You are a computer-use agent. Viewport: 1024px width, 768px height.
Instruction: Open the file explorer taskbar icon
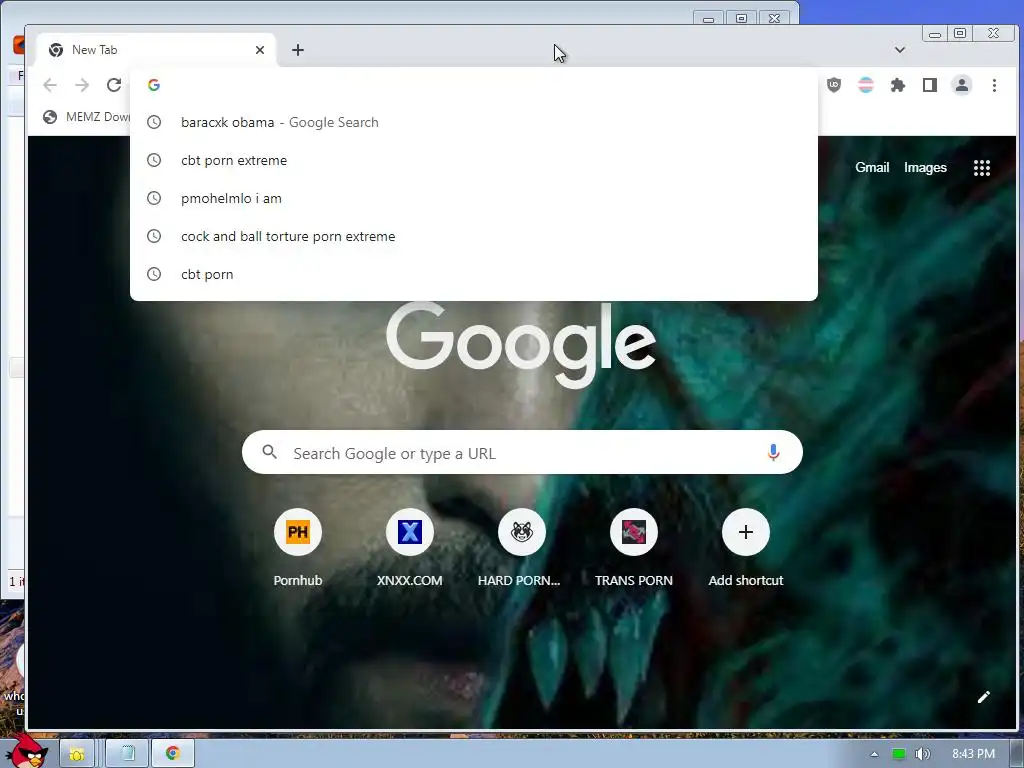[x=77, y=754]
